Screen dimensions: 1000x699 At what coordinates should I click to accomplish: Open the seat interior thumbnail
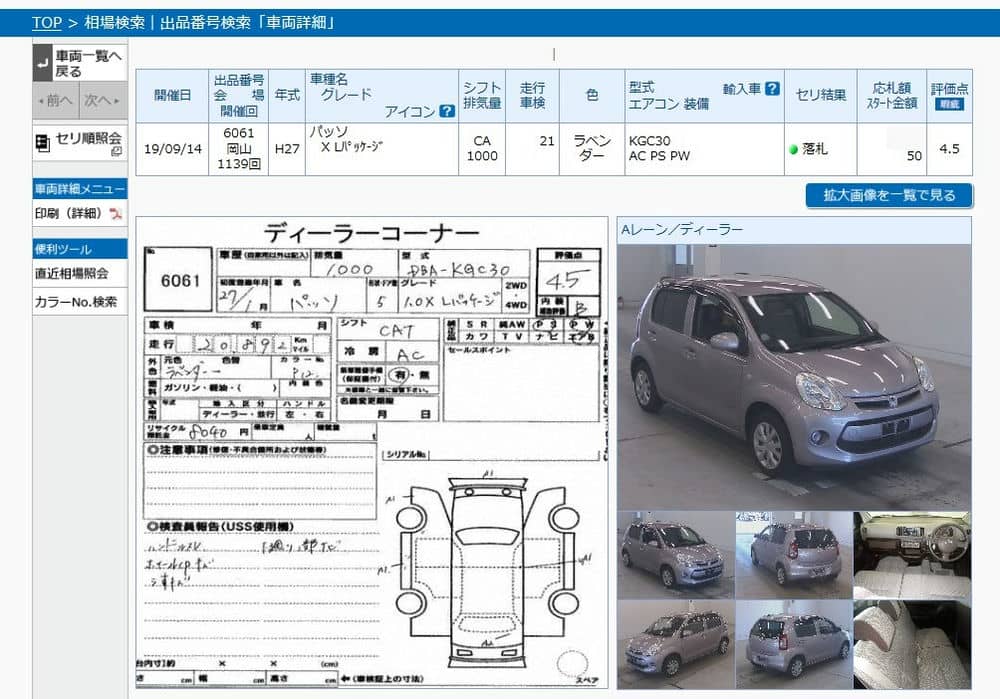tap(912, 644)
